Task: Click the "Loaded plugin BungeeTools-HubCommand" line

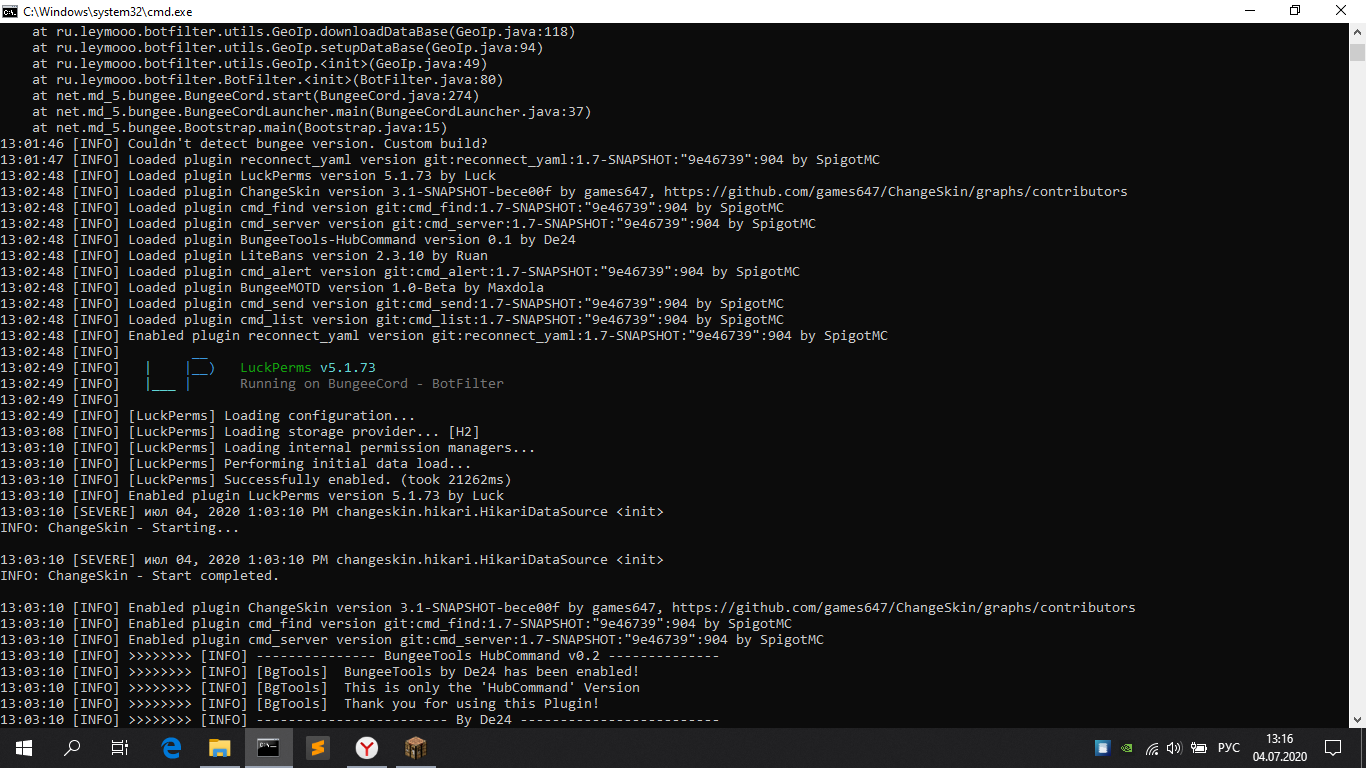Action: point(288,240)
